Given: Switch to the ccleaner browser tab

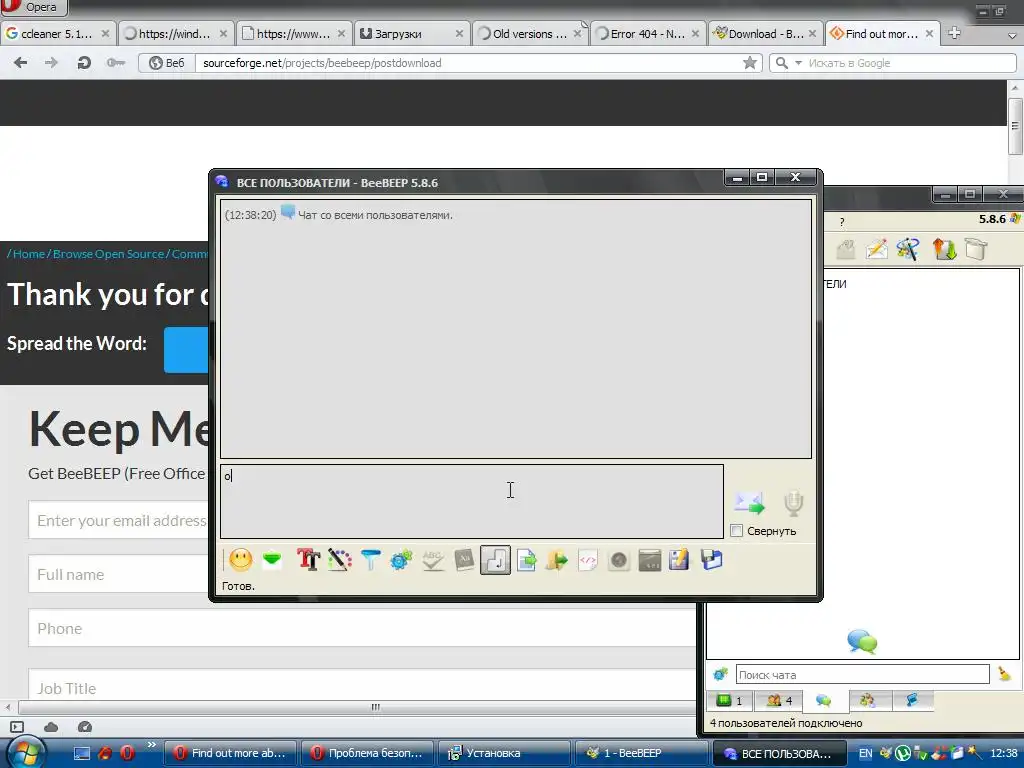Looking at the screenshot, I should tap(58, 33).
